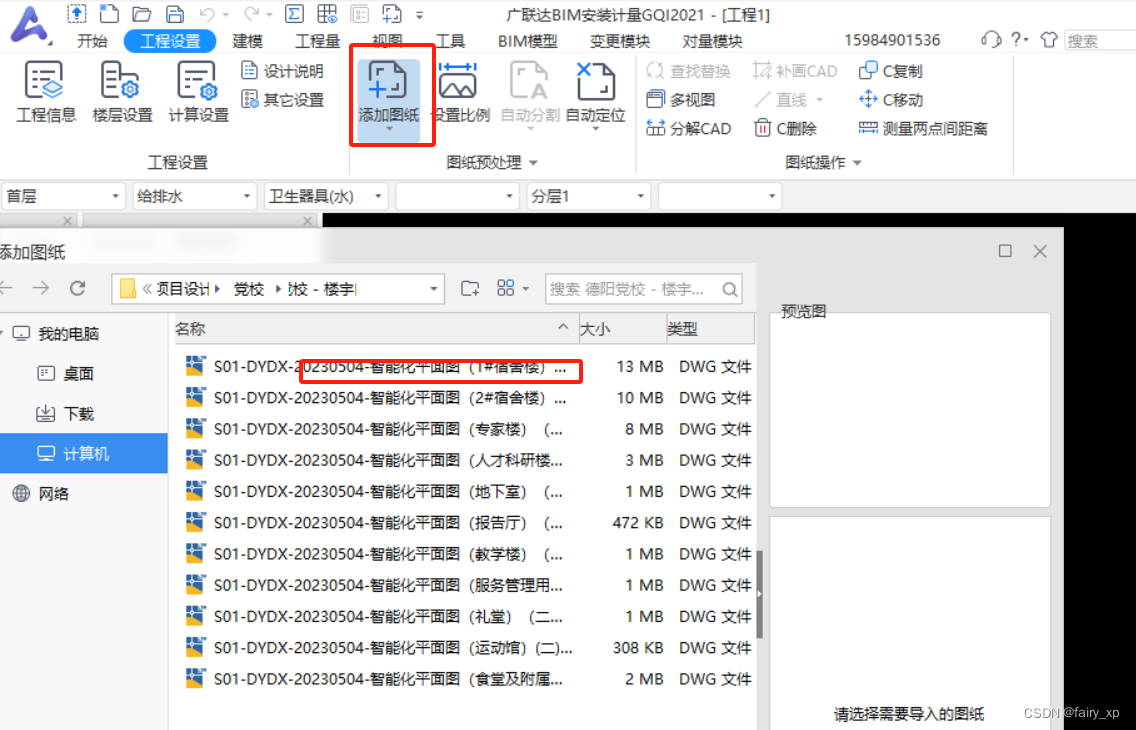Screen dimensions: 1136x730
Task: Open the 卫生器具(水) component dropdown
Action: (326, 196)
